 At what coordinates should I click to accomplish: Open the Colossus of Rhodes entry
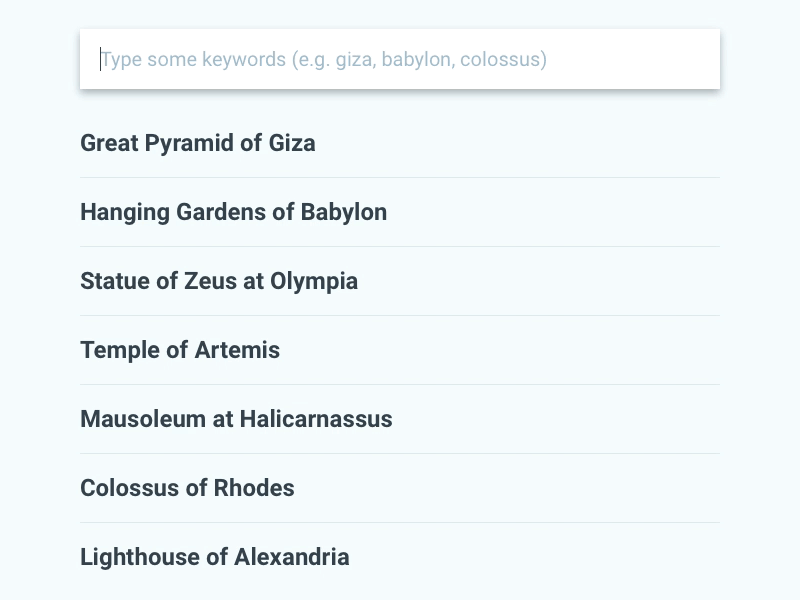point(187,488)
